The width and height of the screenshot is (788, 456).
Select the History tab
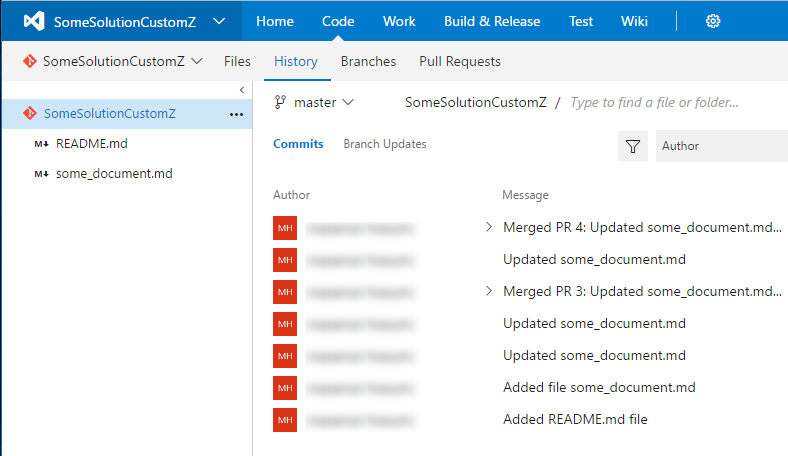pyautogui.click(x=296, y=61)
